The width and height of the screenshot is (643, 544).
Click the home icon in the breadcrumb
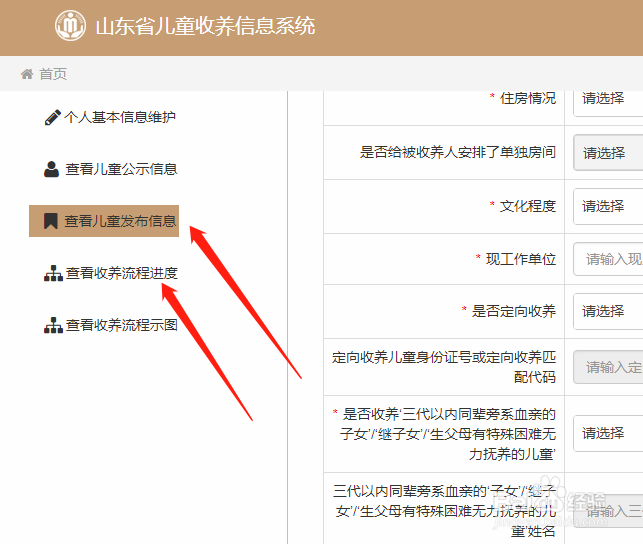[27, 74]
